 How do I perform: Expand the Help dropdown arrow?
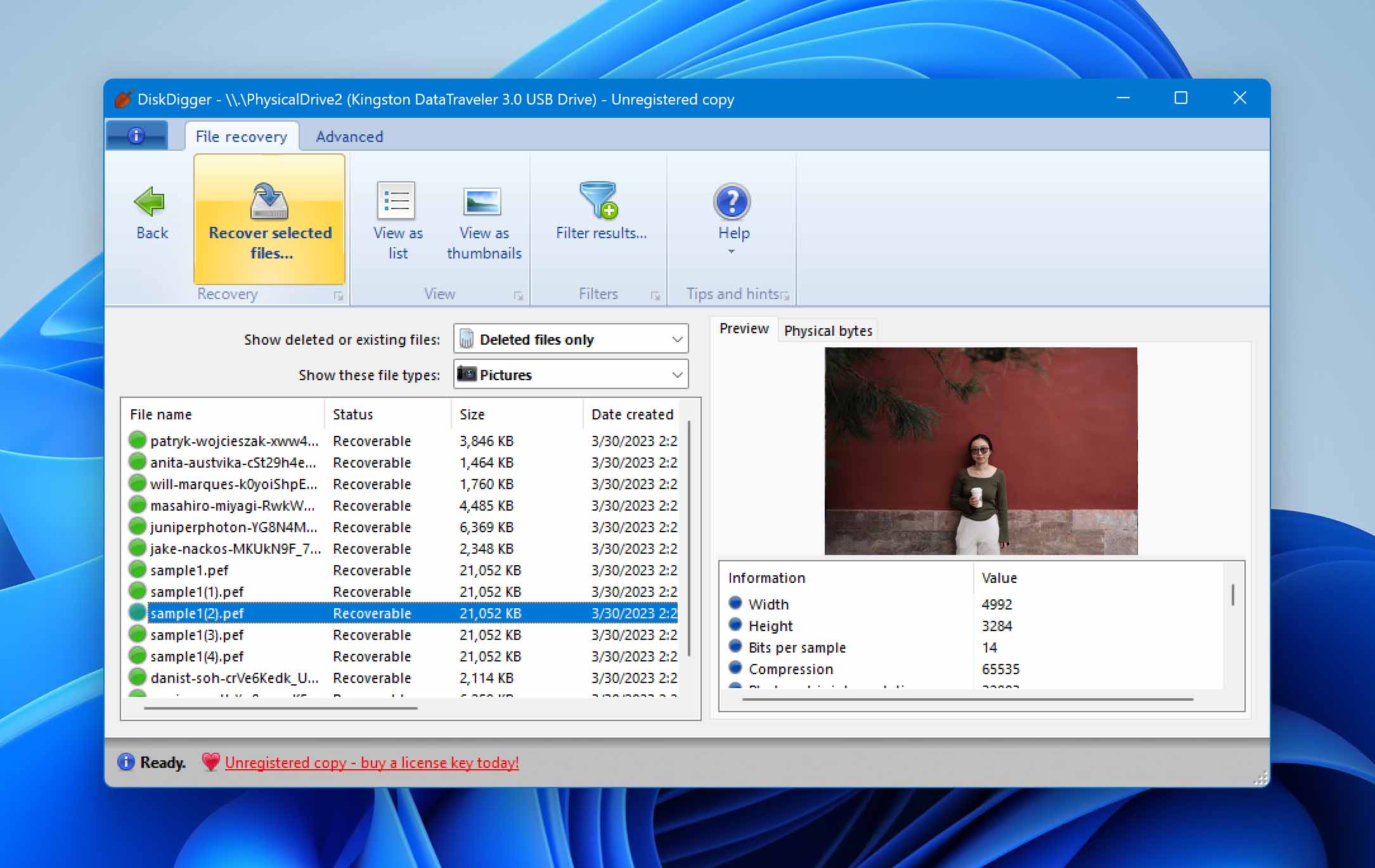click(732, 252)
